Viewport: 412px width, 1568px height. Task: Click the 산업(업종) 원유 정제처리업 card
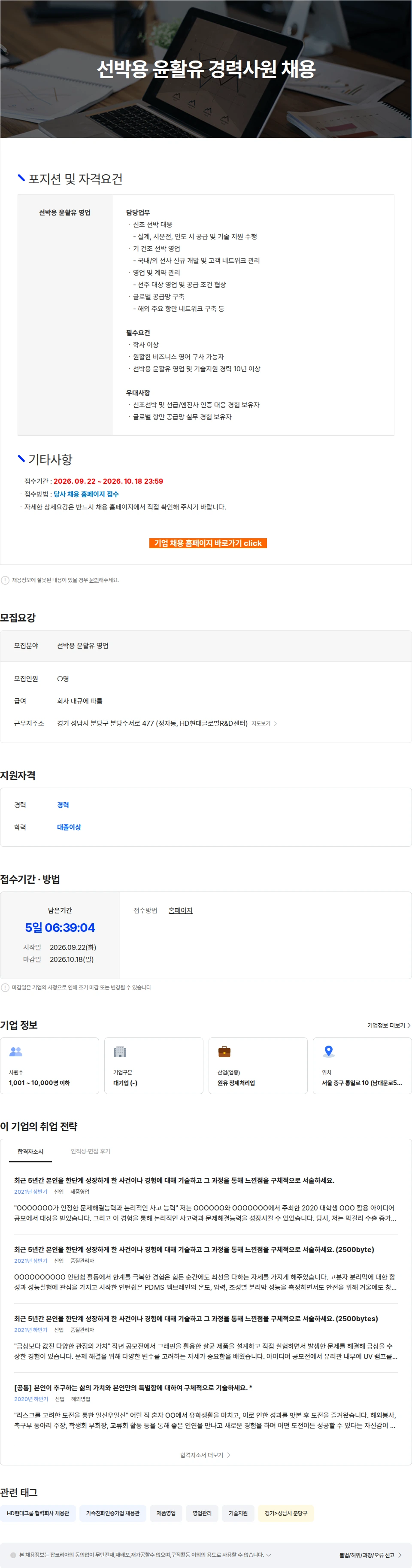pos(258,1065)
